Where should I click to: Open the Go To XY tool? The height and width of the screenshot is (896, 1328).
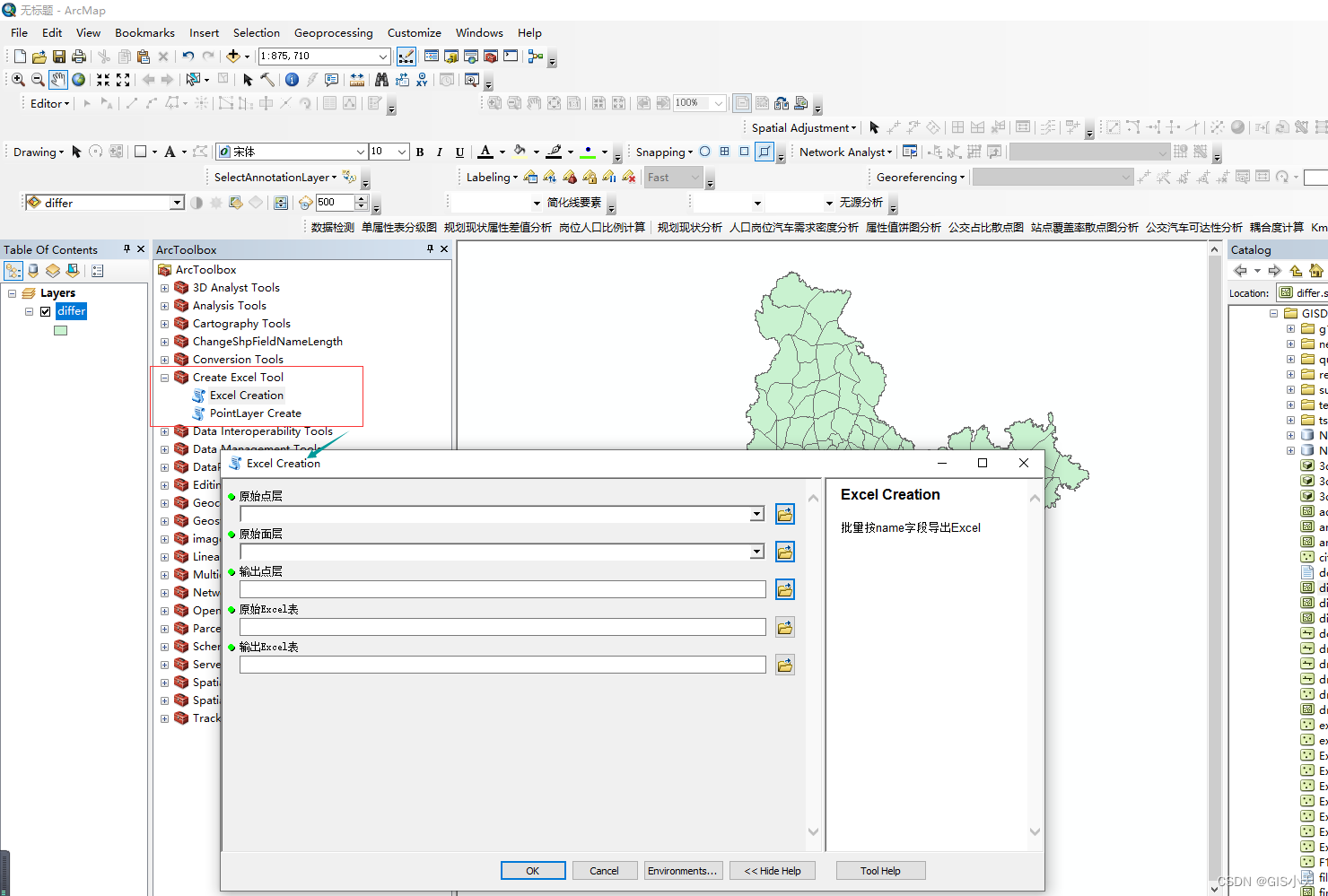pyautogui.click(x=421, y=79)
